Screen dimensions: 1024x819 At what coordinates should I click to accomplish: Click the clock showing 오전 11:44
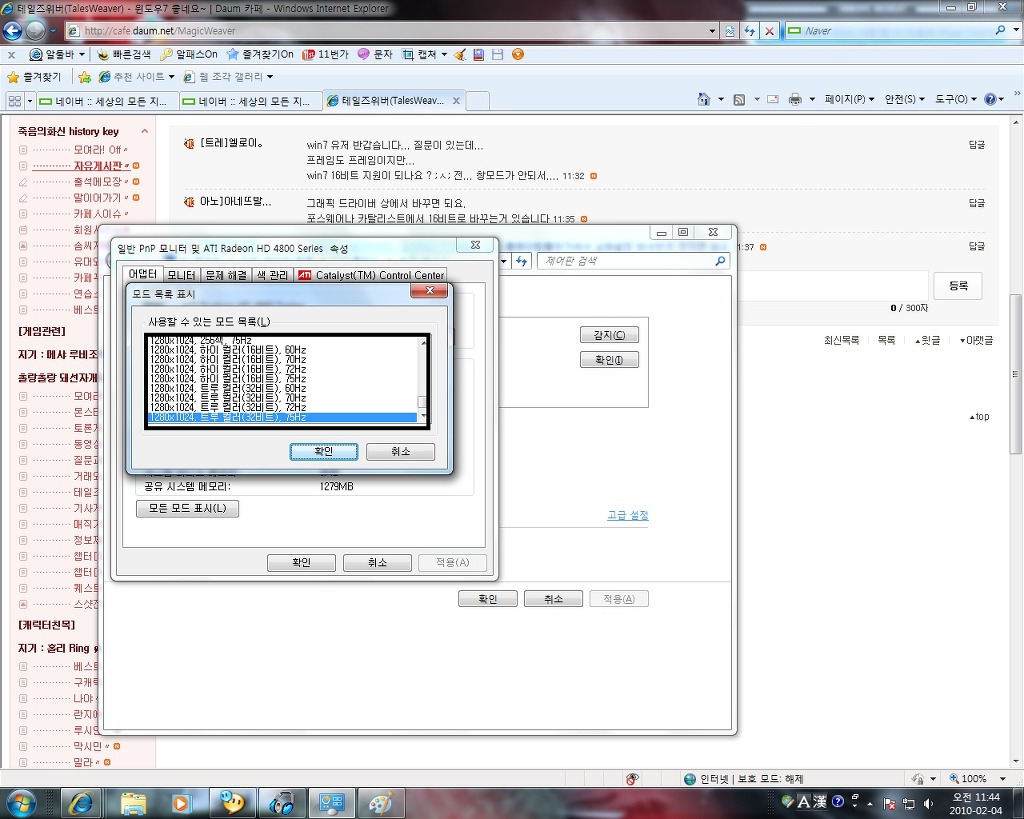976,797
